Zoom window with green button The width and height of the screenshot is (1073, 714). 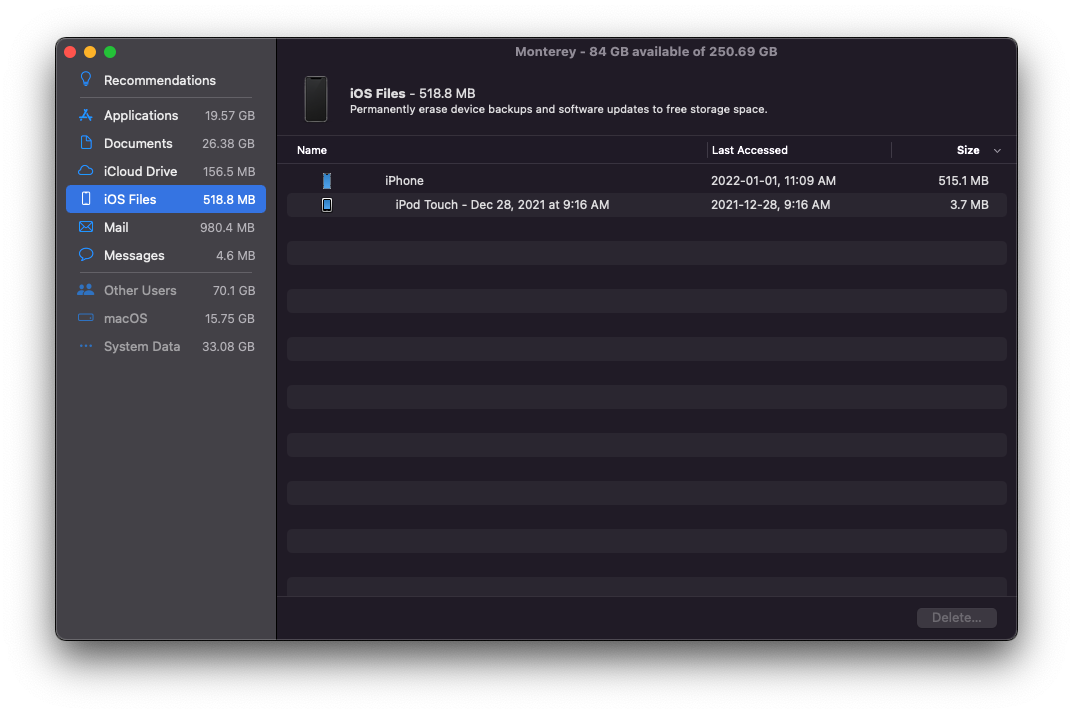click(109, 52)
